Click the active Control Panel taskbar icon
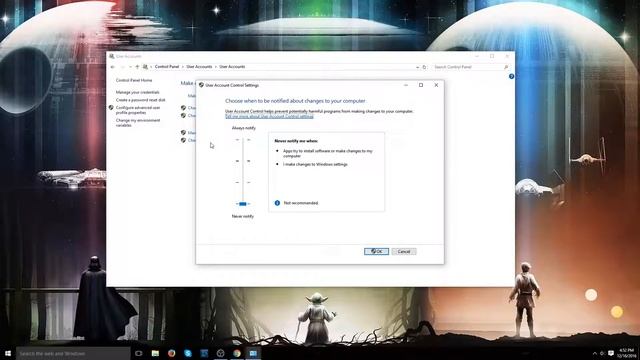This screenshot has height=360, width=640. tap(253, 353)
